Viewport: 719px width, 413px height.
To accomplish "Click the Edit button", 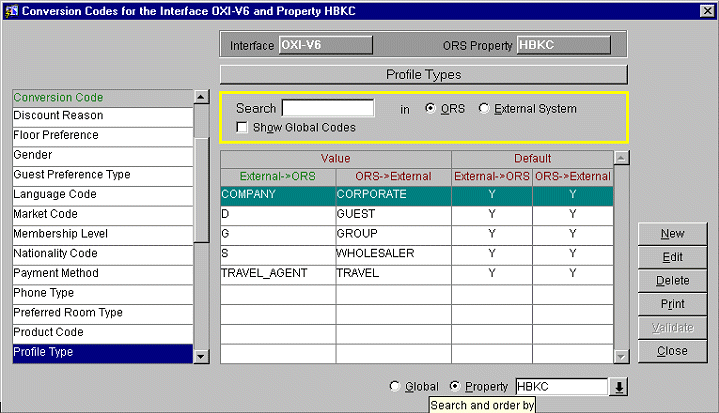I will tap(672, 258).
